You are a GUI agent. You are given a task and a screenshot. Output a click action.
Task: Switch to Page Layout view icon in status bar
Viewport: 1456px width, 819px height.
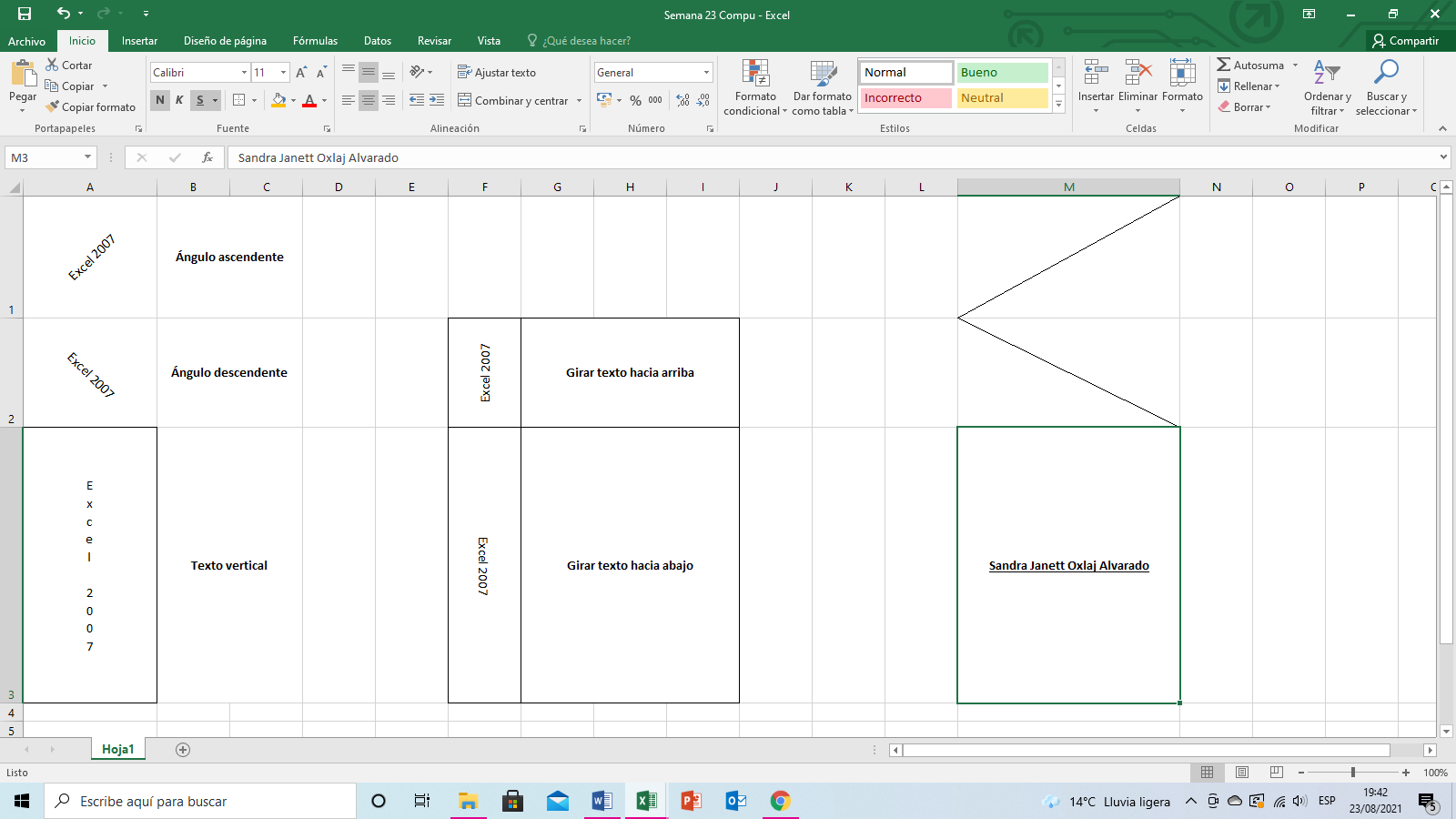pos(1242,773)
